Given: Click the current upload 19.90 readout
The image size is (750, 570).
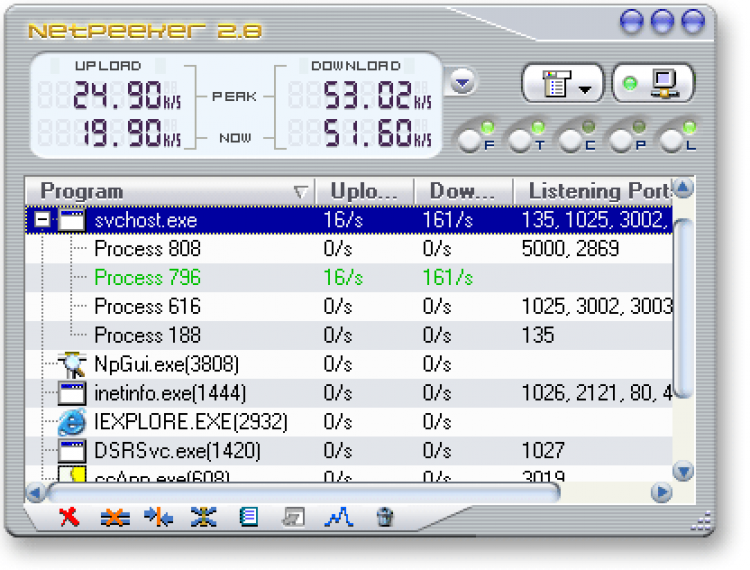Looking at the screenshot, I should tap(131, 133).
